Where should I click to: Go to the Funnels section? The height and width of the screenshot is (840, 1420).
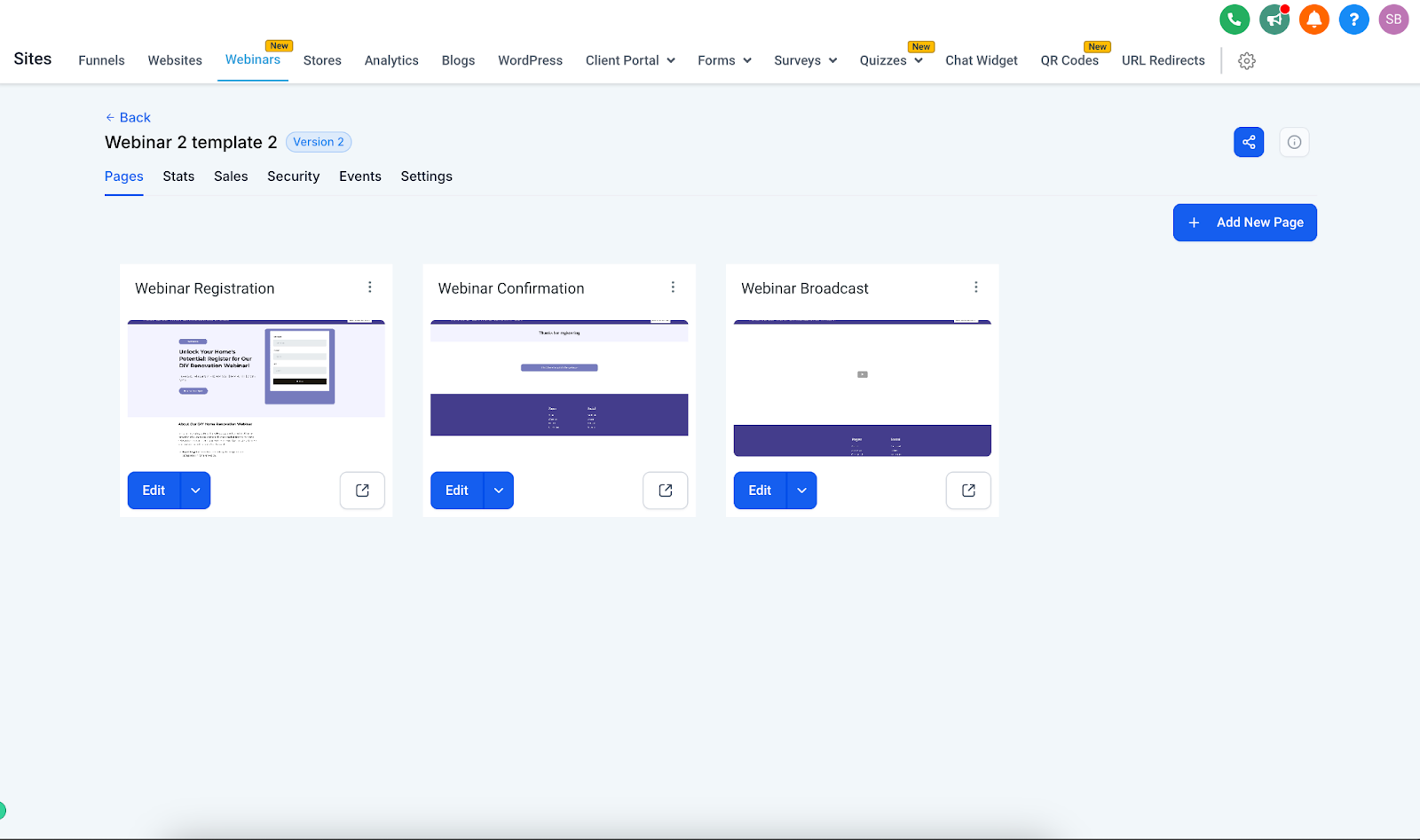coord(101,60)
